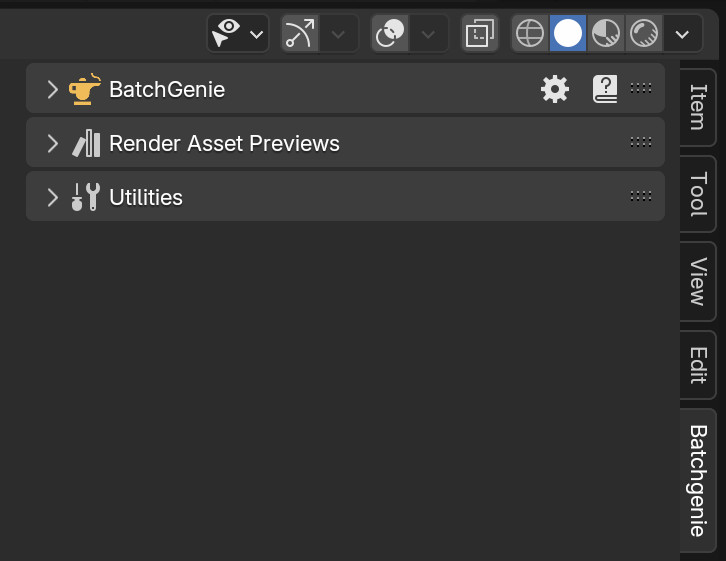Toggle X-ray view icon
726x561 pixels.
[480, 33]
